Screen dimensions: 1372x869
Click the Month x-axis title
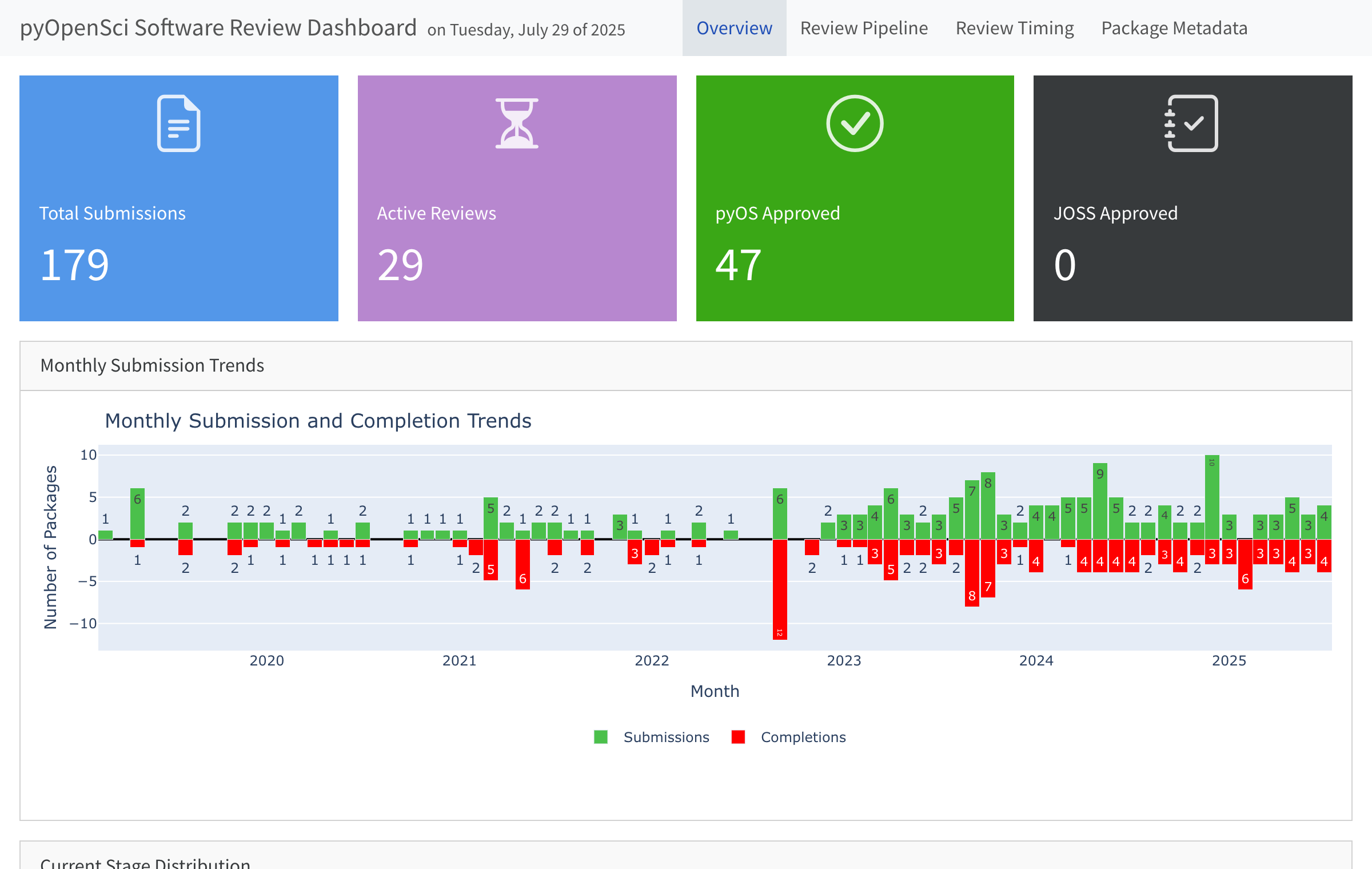coord(715,691)
